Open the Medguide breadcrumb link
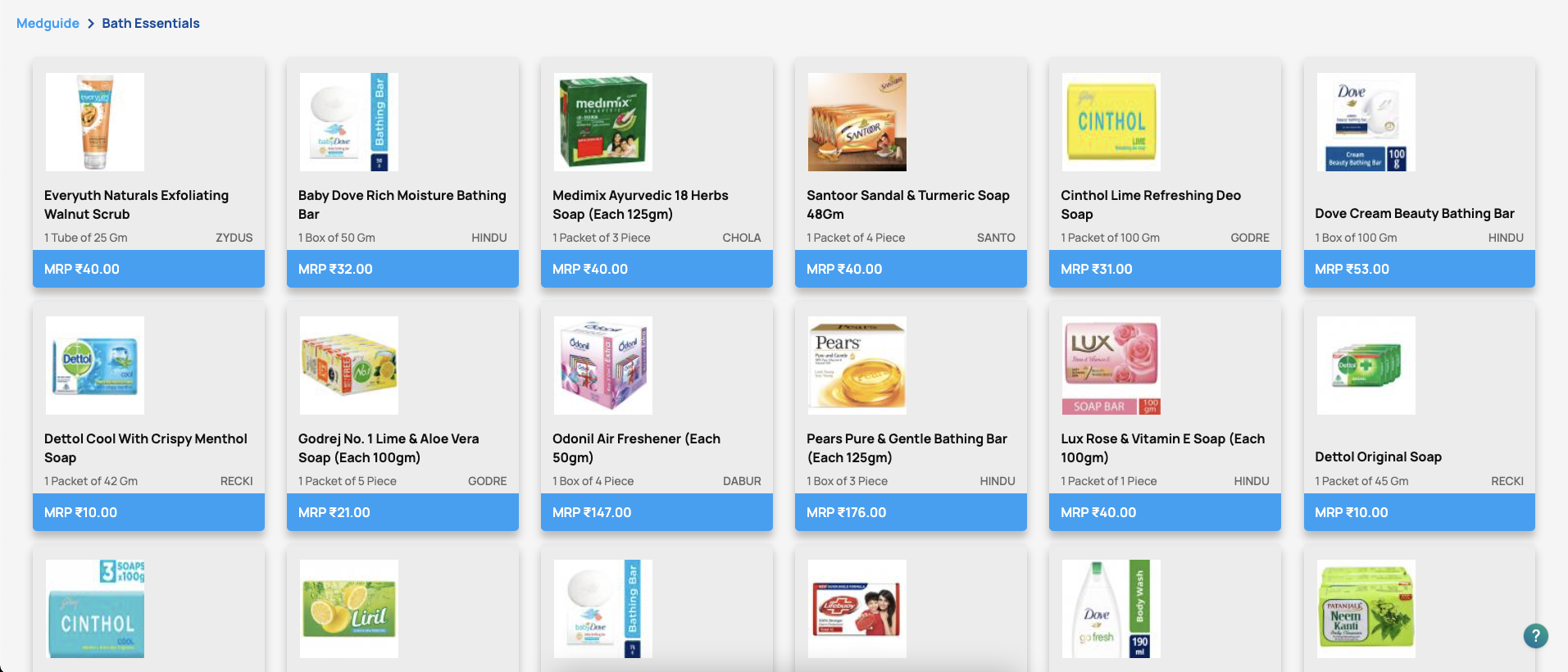 click(48, 23)
